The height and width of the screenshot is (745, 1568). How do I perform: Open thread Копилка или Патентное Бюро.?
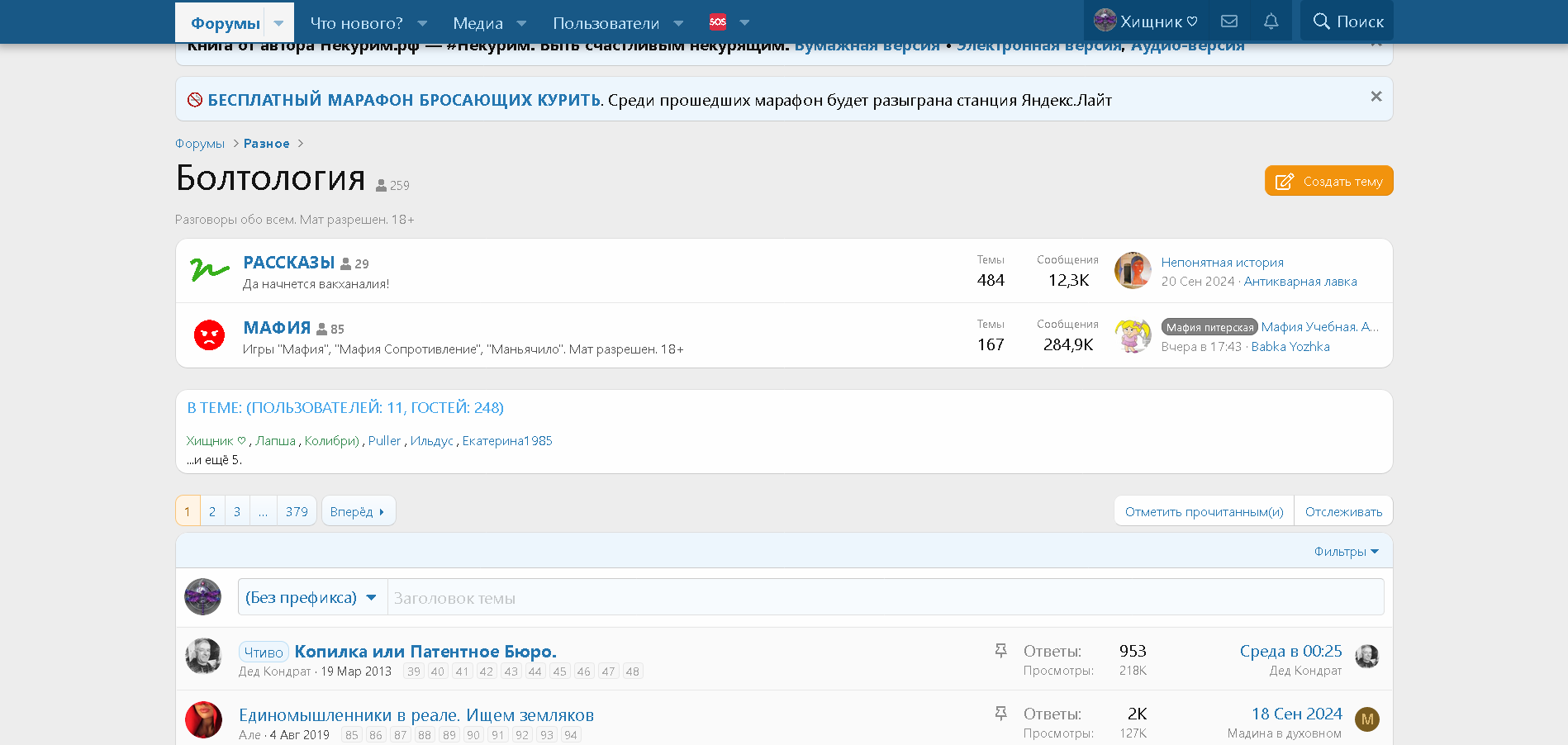425,652
